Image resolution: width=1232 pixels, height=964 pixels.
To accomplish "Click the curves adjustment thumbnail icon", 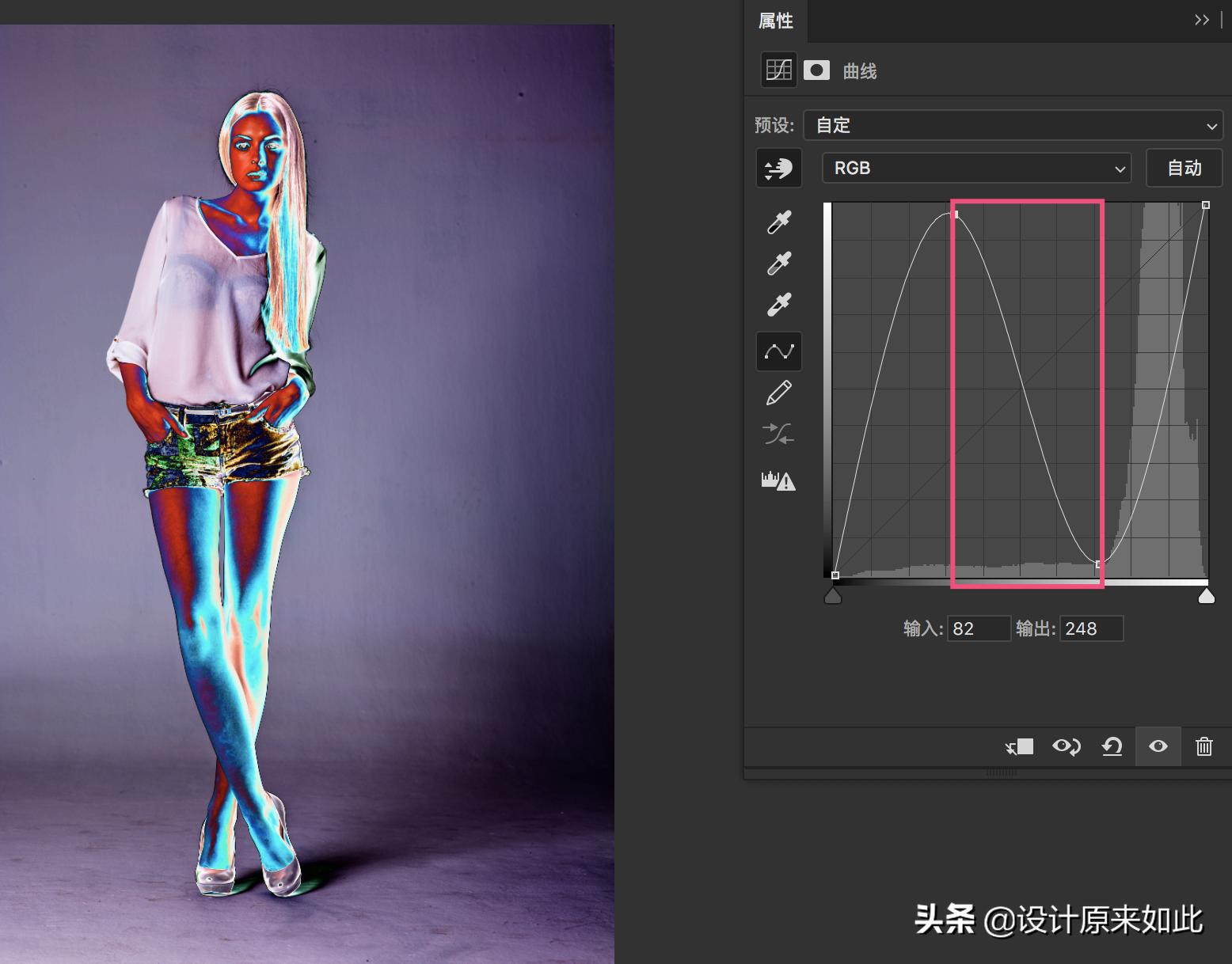I will click(778, 70).
